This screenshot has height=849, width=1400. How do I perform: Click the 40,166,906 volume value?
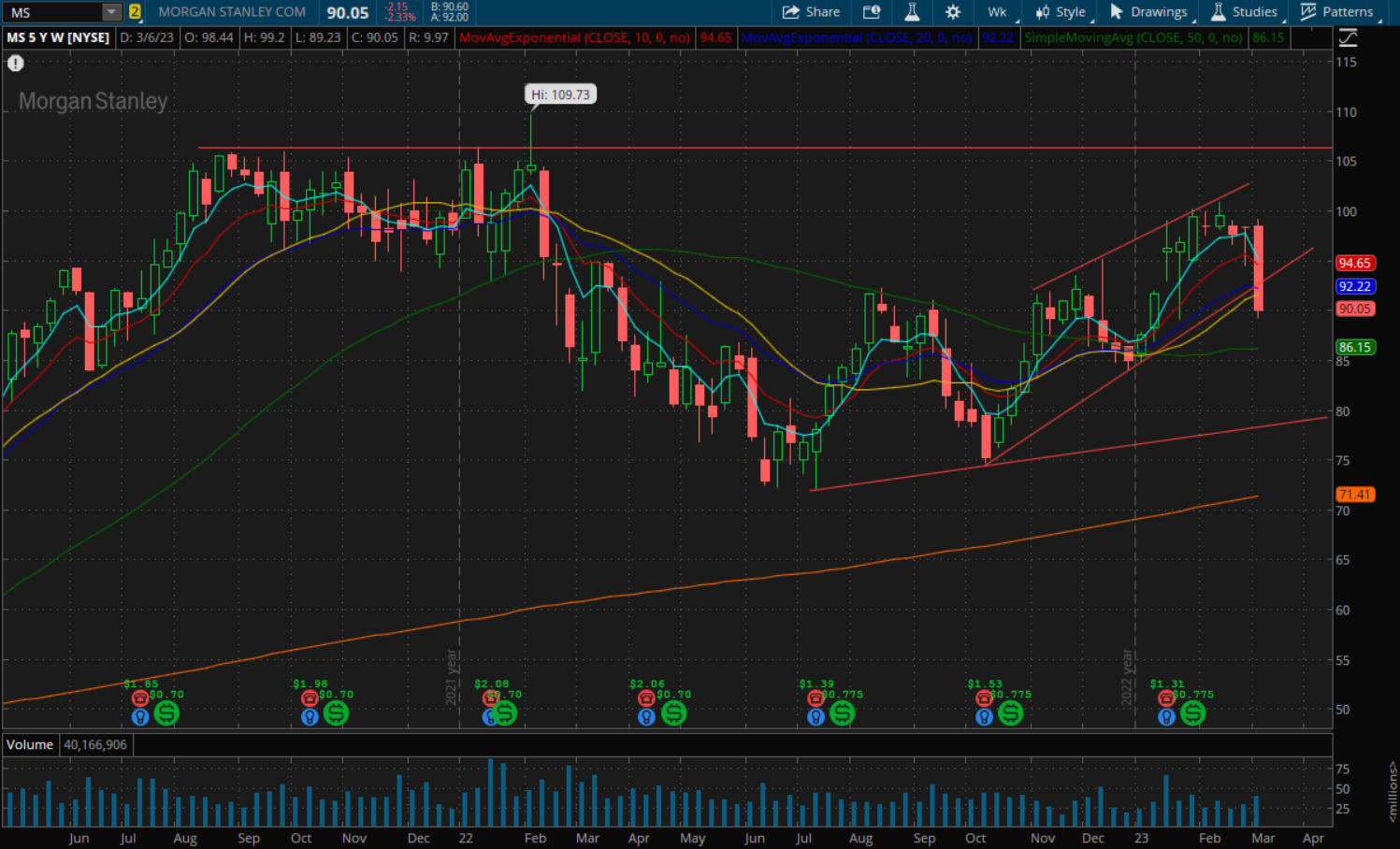95,744
